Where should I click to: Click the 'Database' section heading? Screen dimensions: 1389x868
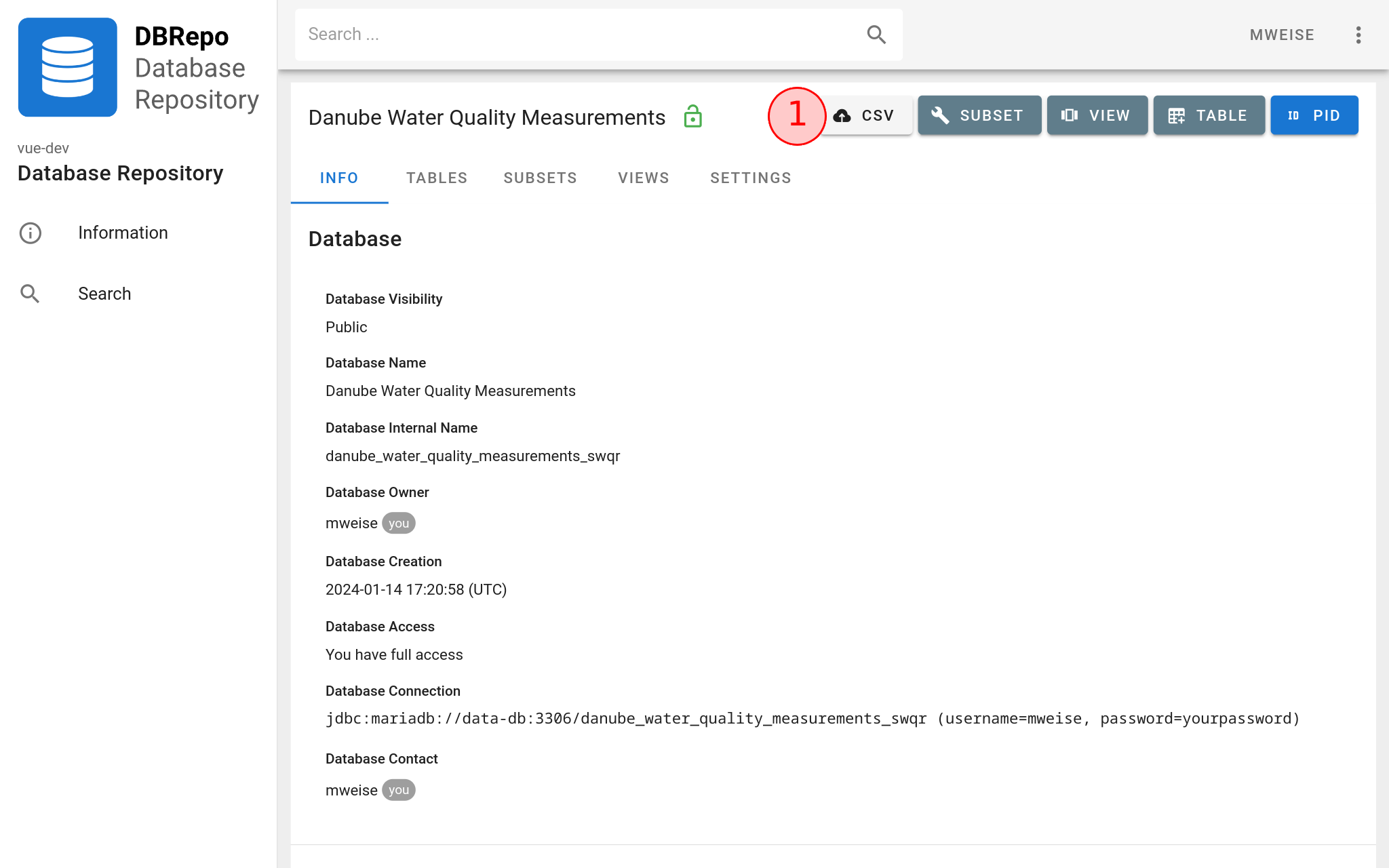[355, 239]
